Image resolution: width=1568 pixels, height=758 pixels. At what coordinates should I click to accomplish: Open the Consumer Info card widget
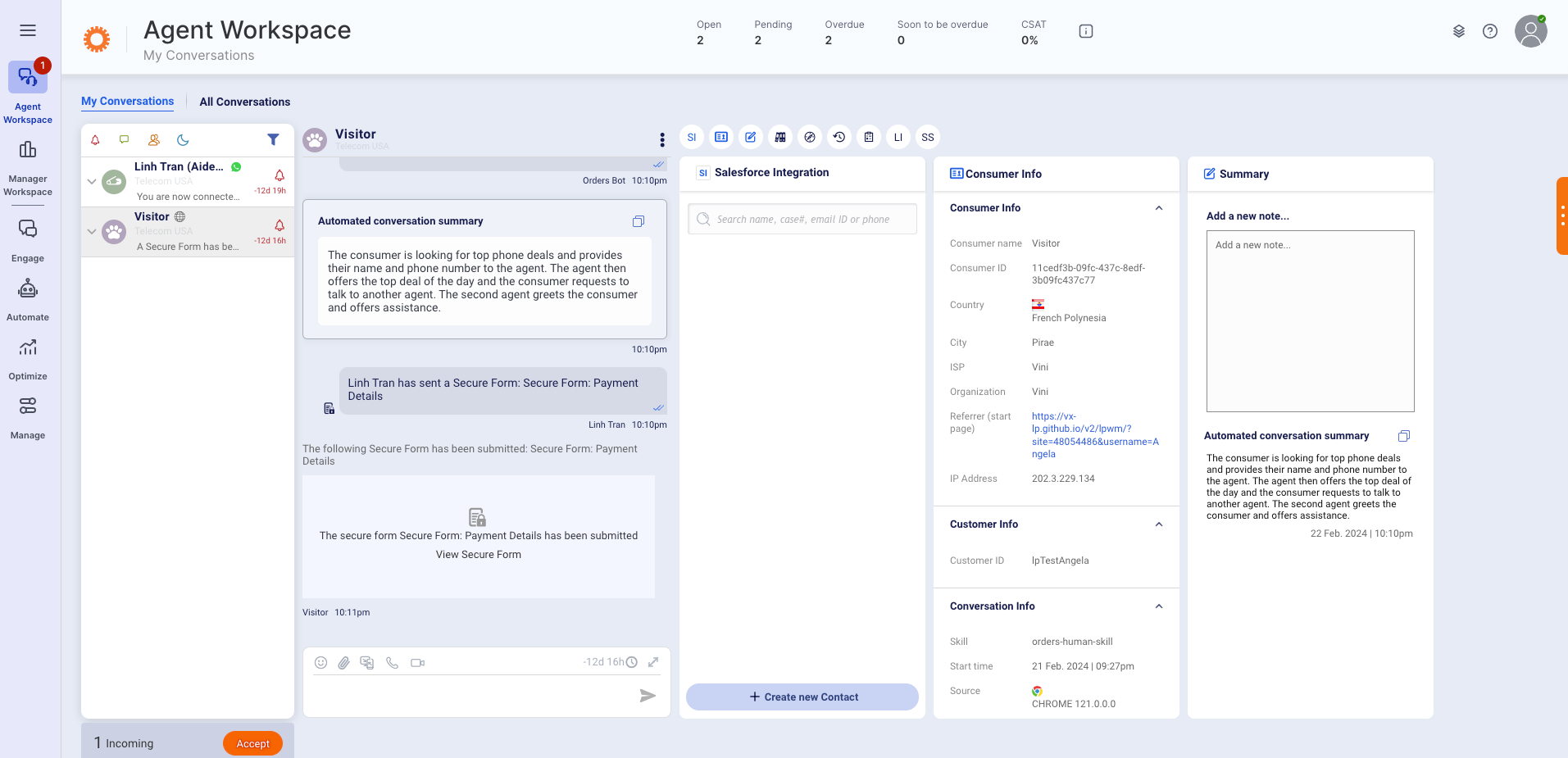click(721, 137)
